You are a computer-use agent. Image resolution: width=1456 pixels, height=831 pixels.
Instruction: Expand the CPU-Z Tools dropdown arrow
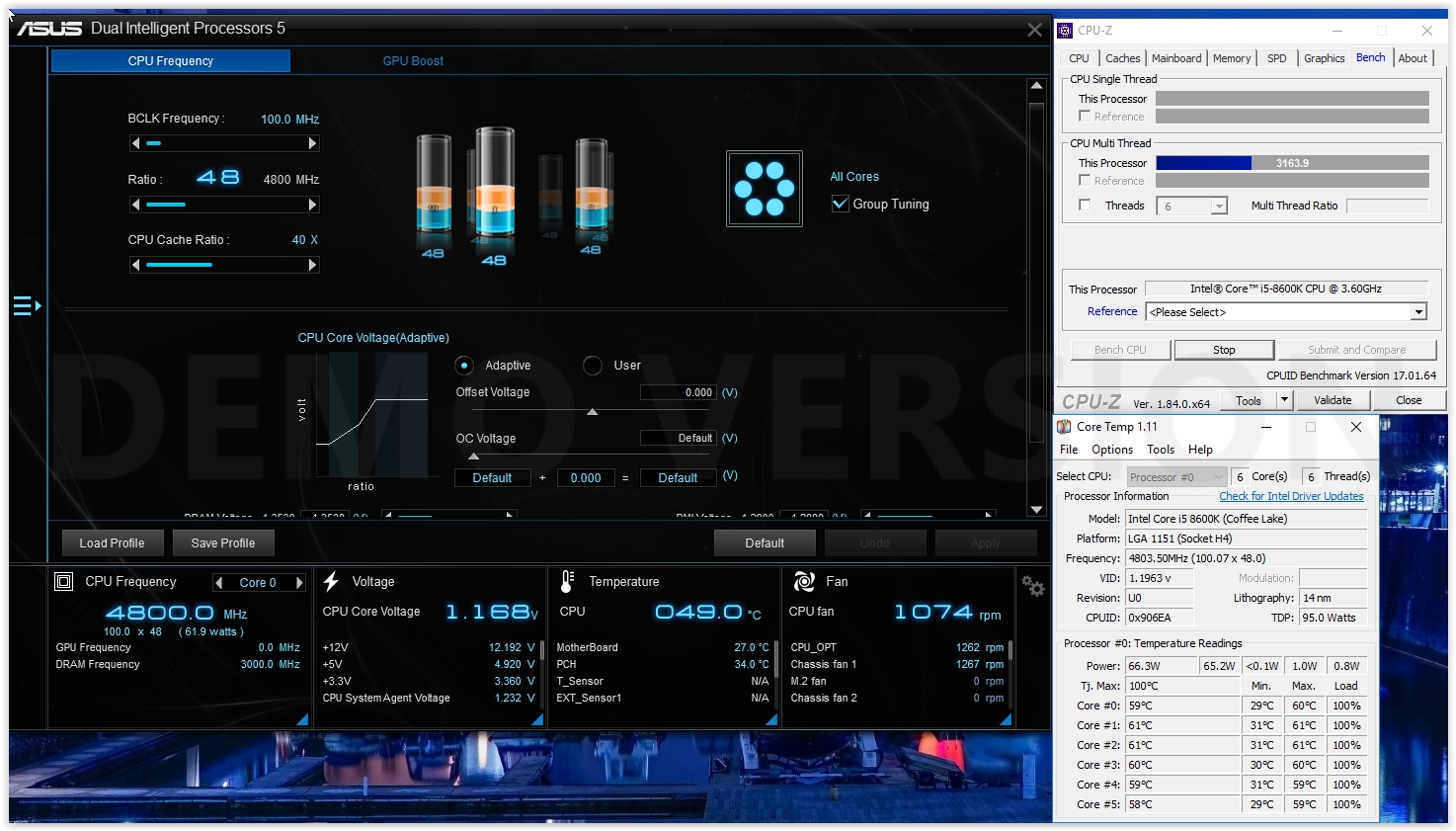(1284, 400)
